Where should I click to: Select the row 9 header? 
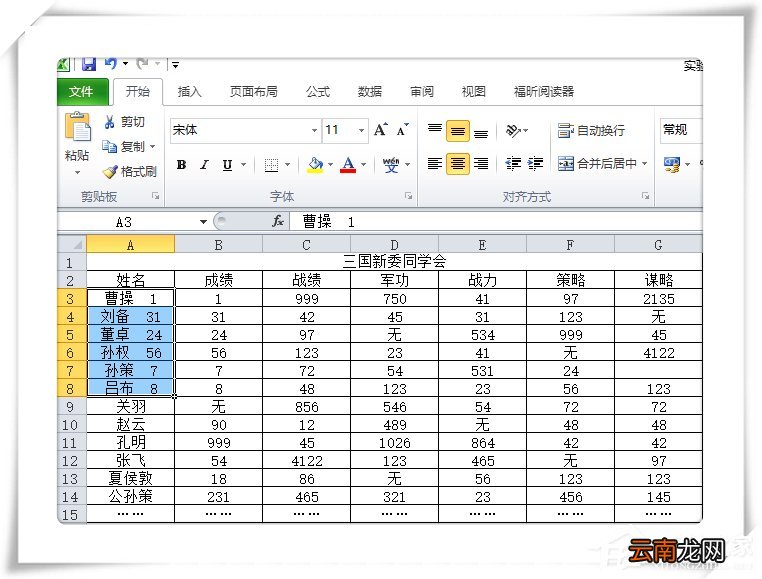point(71,406)
